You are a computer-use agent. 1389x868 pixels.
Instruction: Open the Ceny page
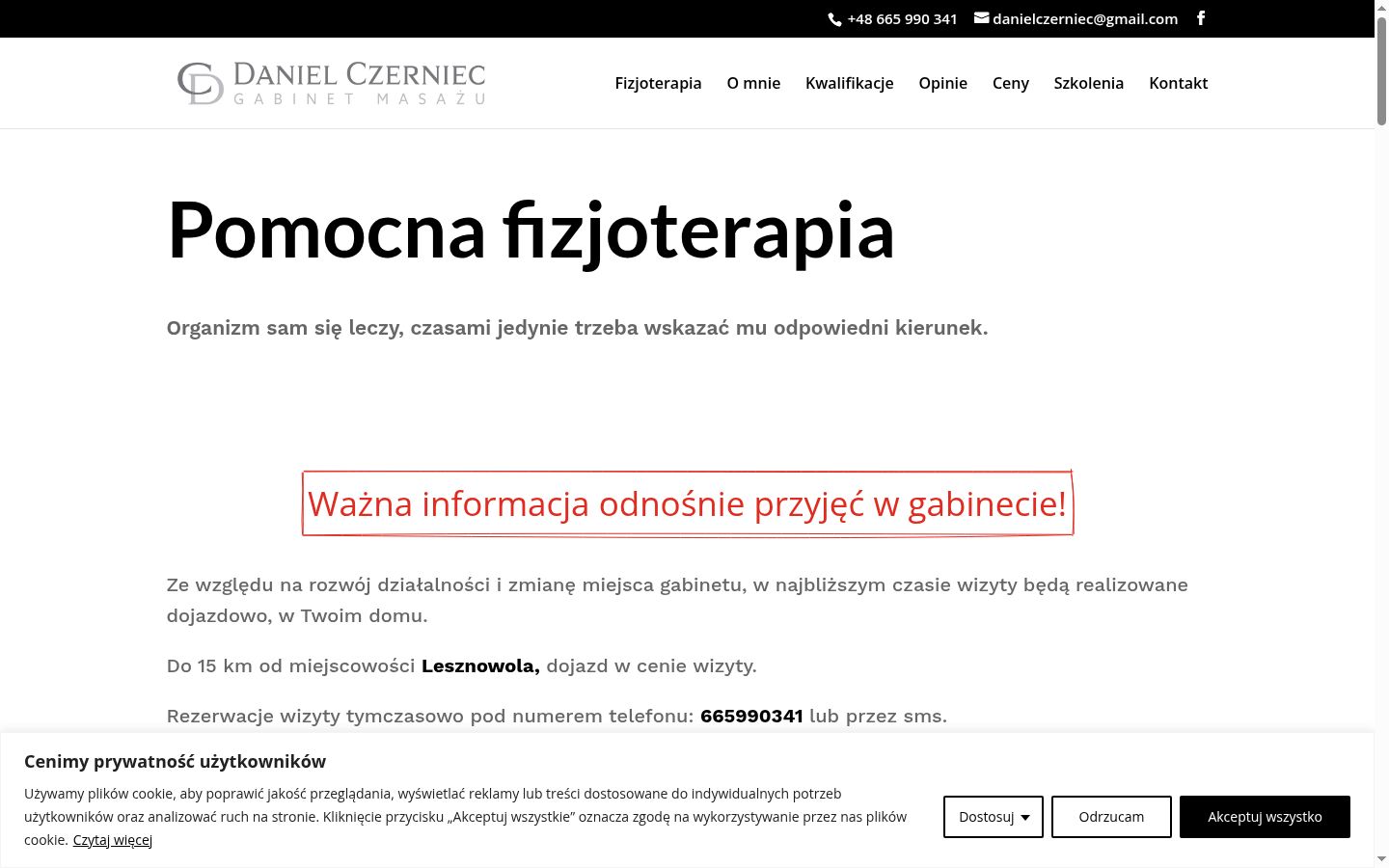1011,83
